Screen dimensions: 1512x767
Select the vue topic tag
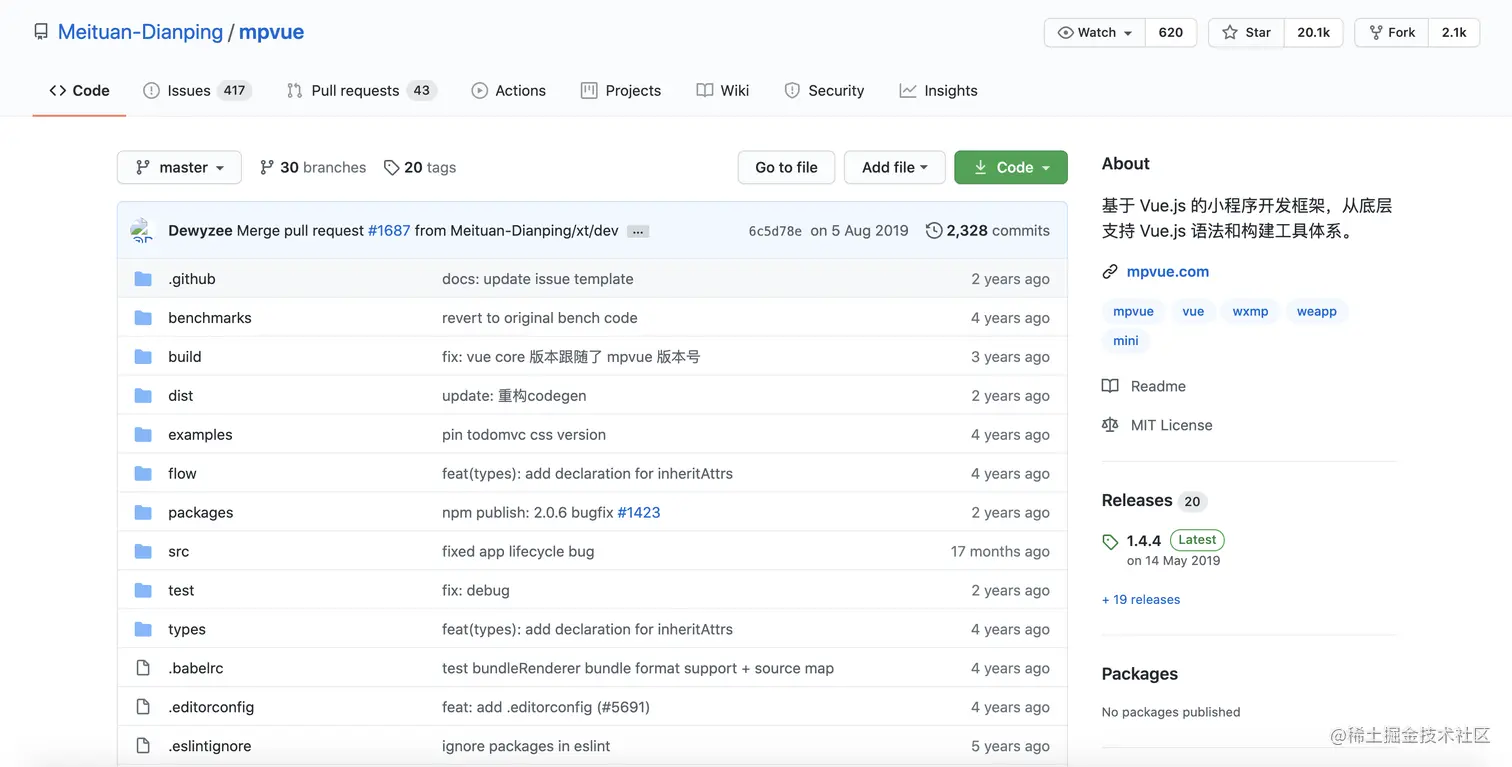[x=1193, y=311]
